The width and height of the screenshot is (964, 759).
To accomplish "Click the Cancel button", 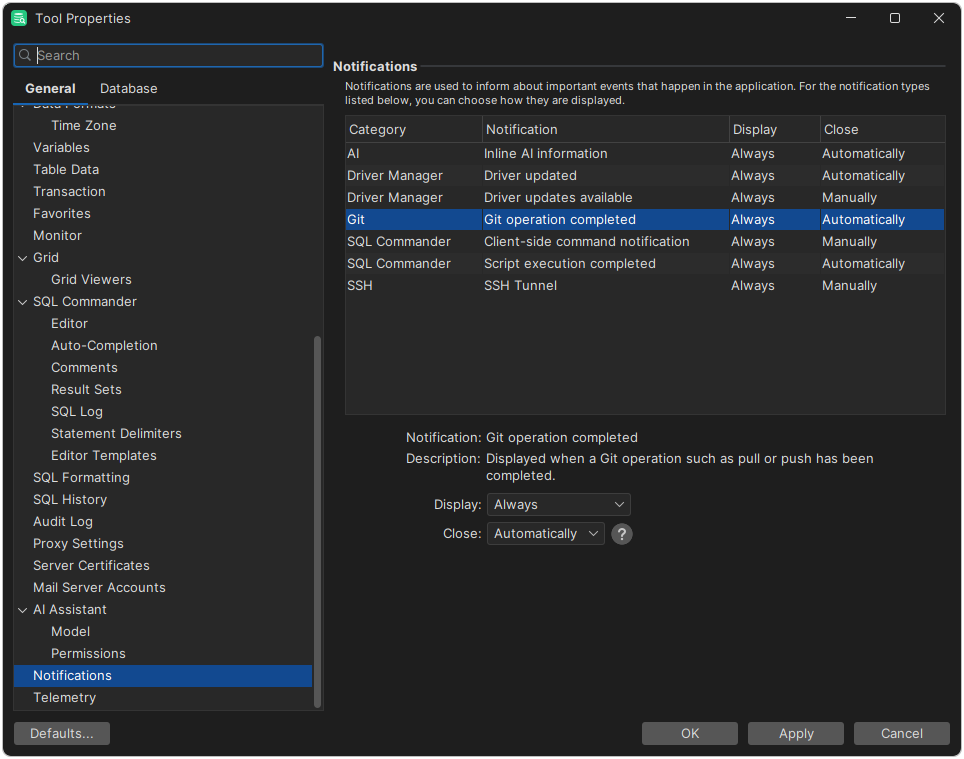I will pos(901,733).
